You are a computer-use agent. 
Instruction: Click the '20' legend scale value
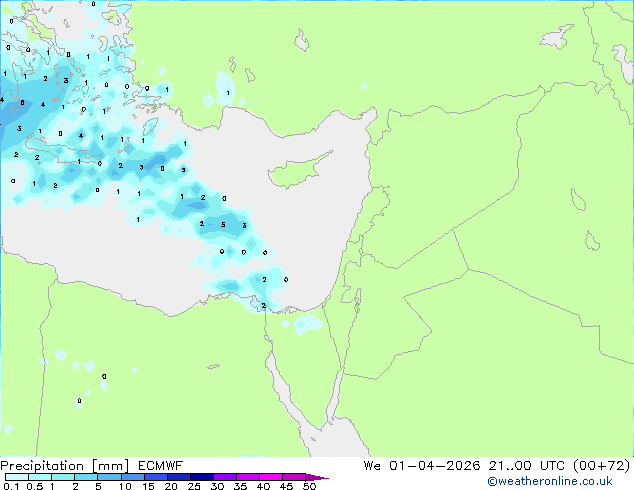click(x=171, y=486)
